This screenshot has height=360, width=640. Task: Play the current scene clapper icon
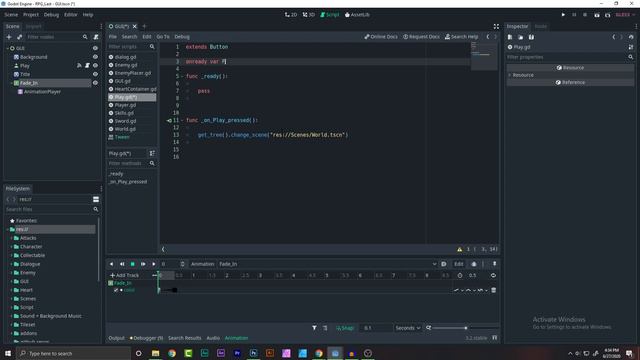click(x=597, y=15)
